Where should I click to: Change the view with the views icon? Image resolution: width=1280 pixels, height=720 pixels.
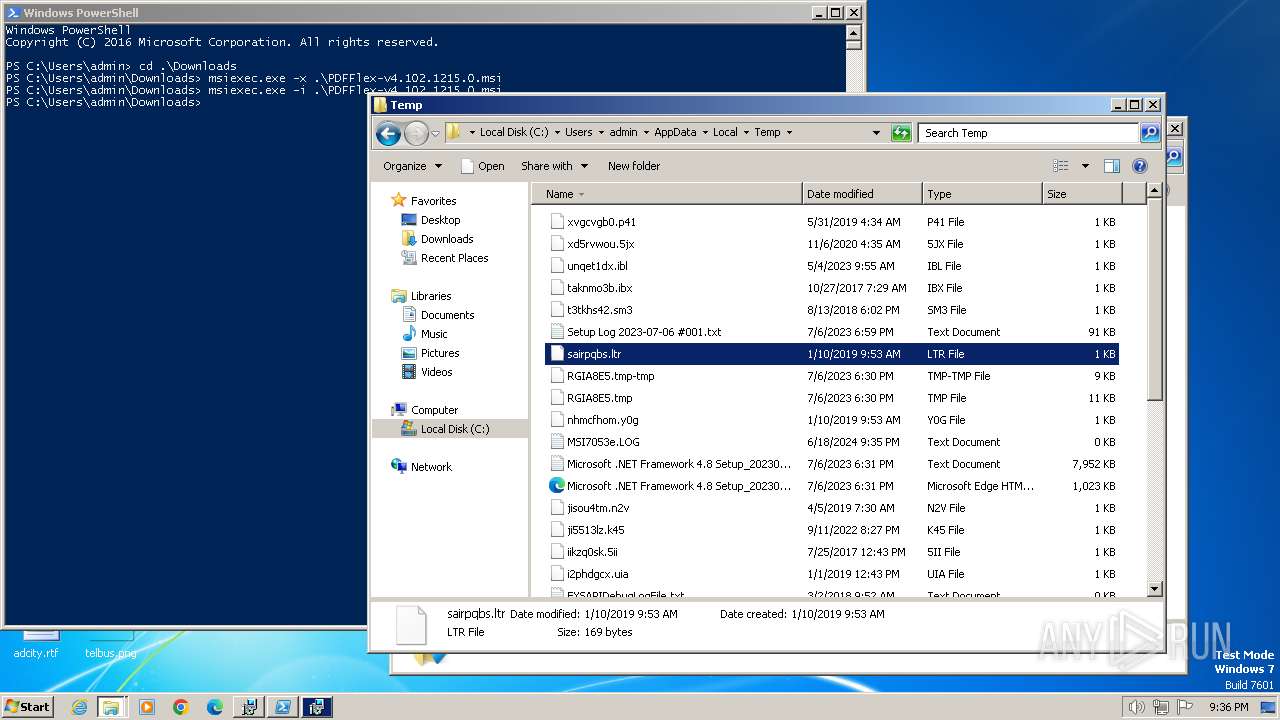click(1061, 166)
